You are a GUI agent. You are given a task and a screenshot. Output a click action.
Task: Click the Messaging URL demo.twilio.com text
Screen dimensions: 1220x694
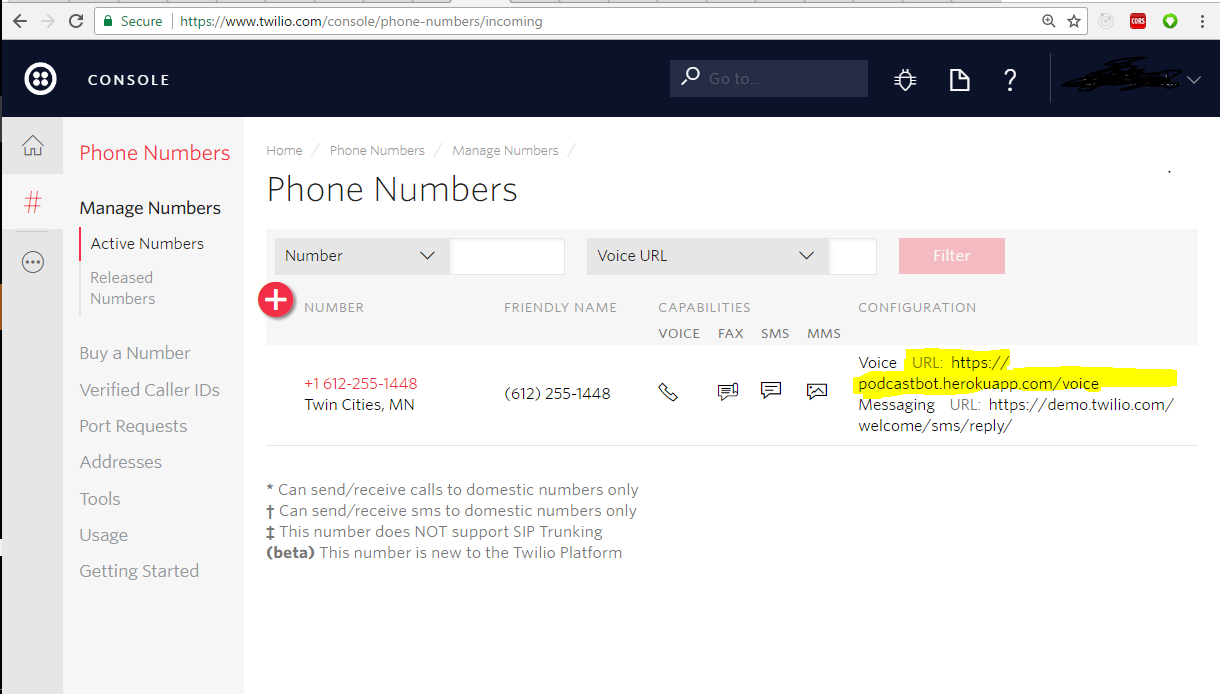click(x=1015, y=415)
